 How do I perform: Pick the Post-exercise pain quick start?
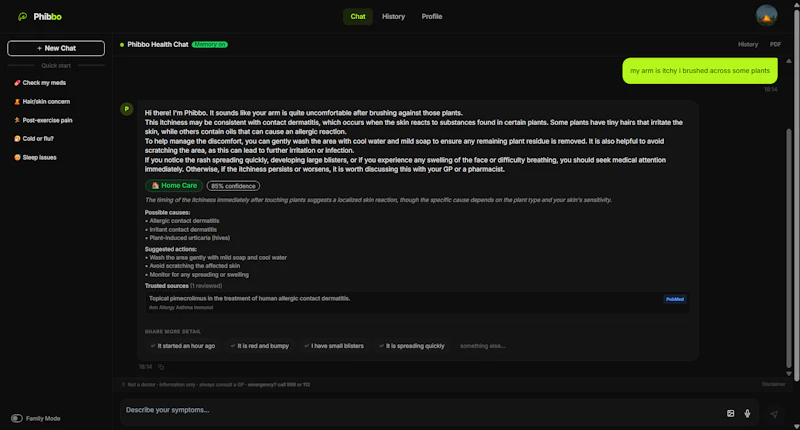tap(43, 120)
